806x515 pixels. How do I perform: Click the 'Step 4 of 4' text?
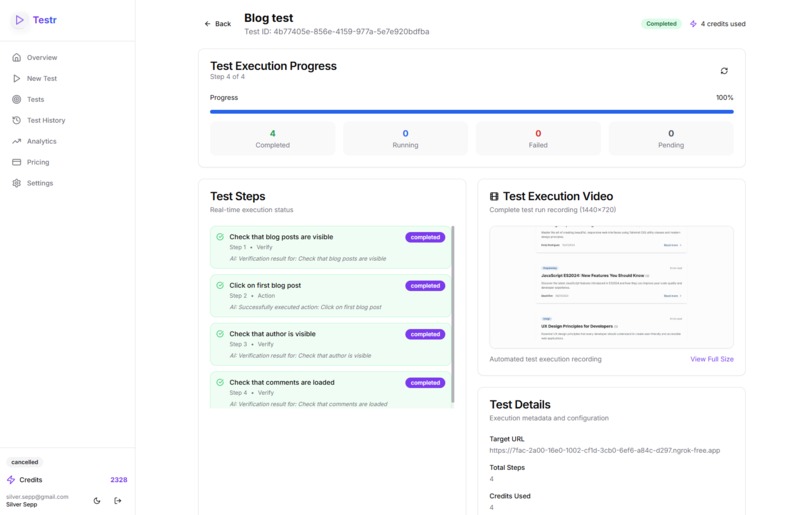[x=227, y=77]
